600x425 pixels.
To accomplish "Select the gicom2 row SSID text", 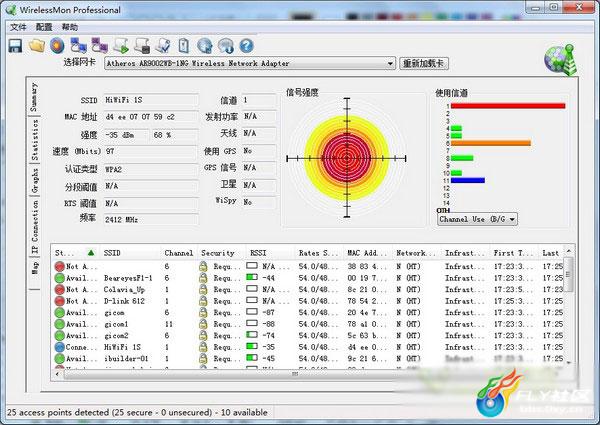I will pos(116,335).
